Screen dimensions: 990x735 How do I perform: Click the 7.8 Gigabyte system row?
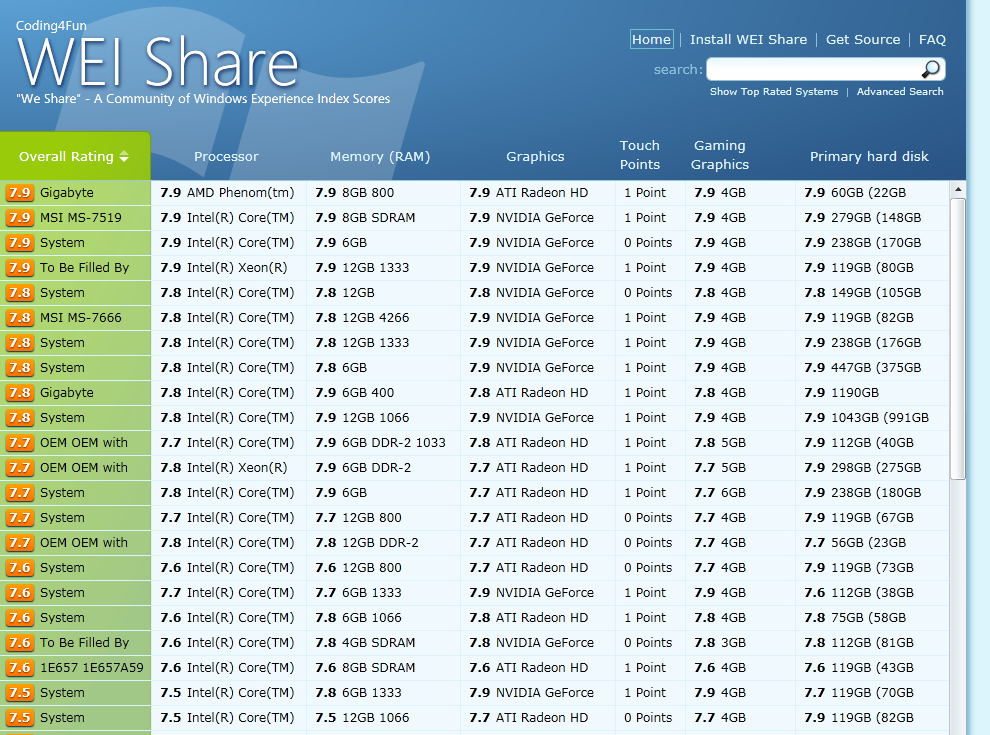[x=75, y=393]
